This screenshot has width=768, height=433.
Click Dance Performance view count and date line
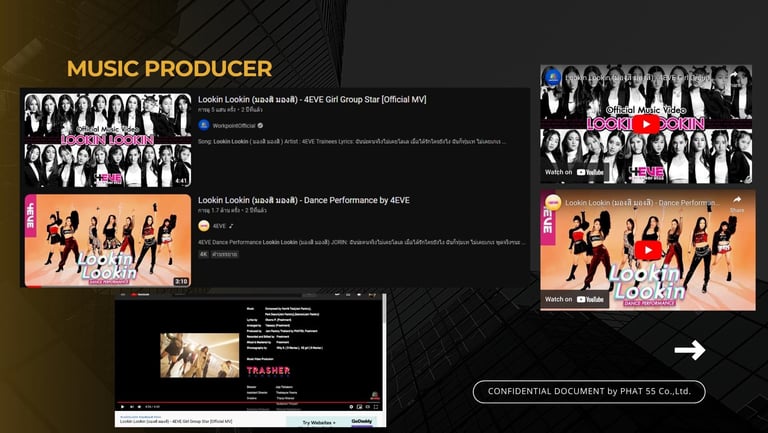point(232,211)
